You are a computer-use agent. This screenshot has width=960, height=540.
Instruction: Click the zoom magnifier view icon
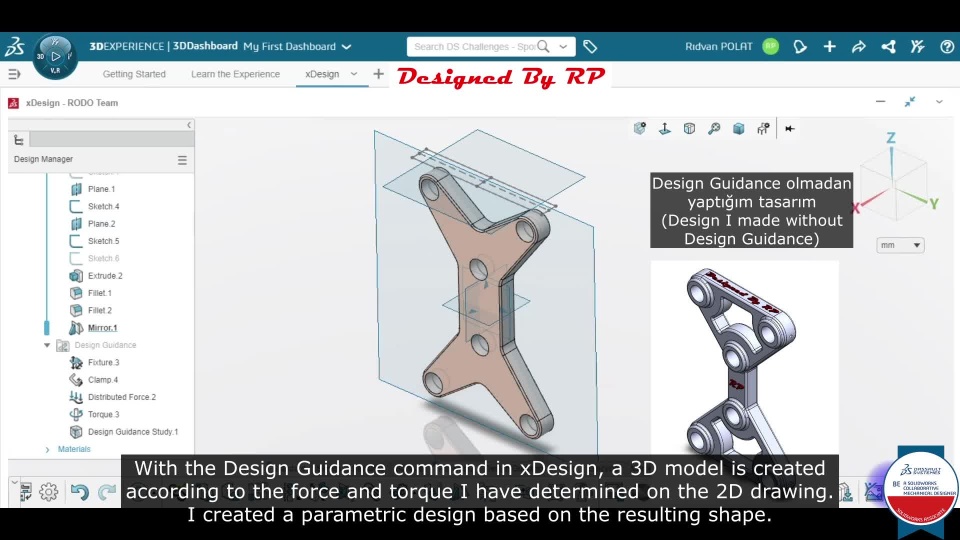click(714, 129)
